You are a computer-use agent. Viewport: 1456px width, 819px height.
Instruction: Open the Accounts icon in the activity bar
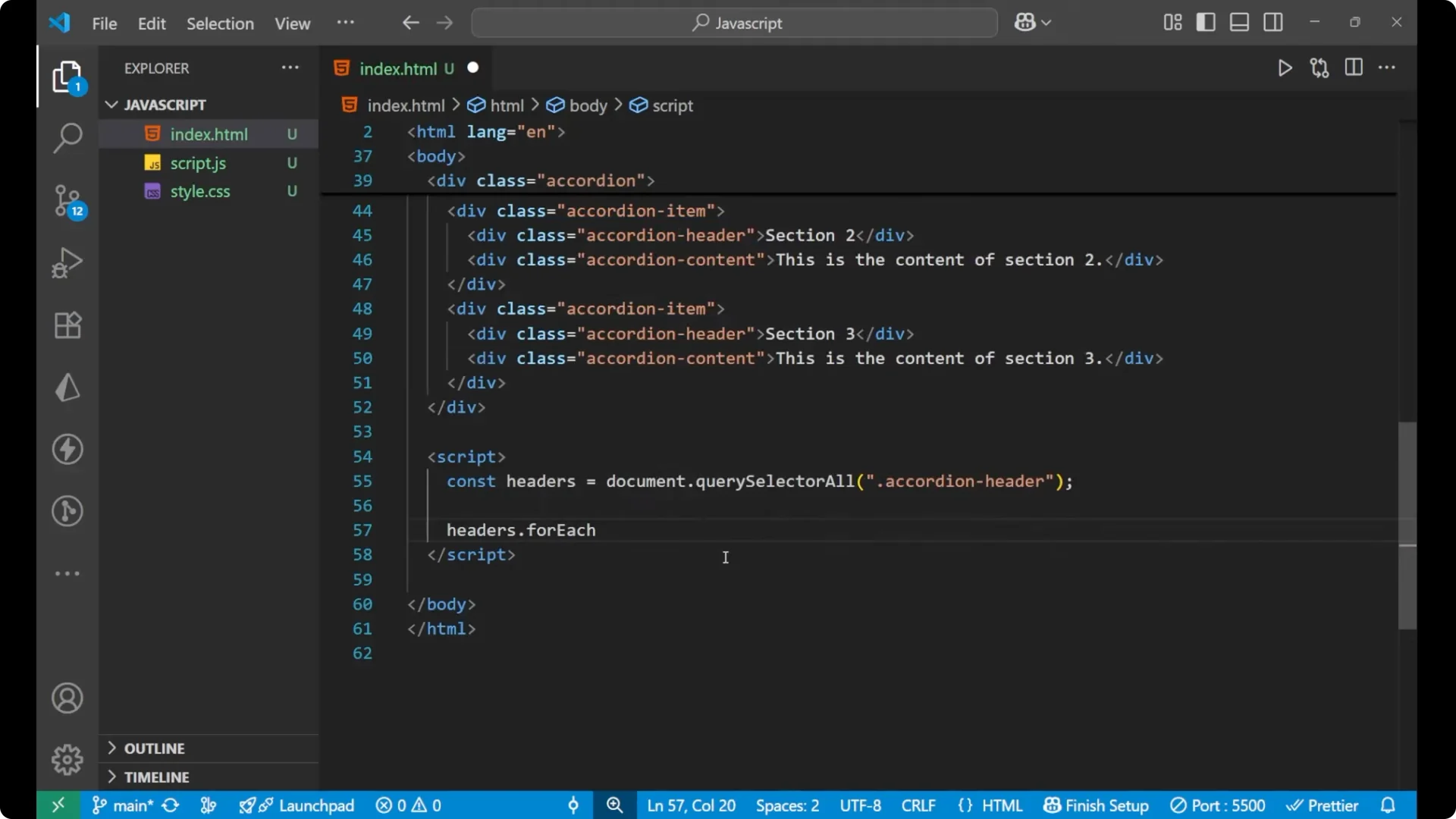(x=67, y=698)
